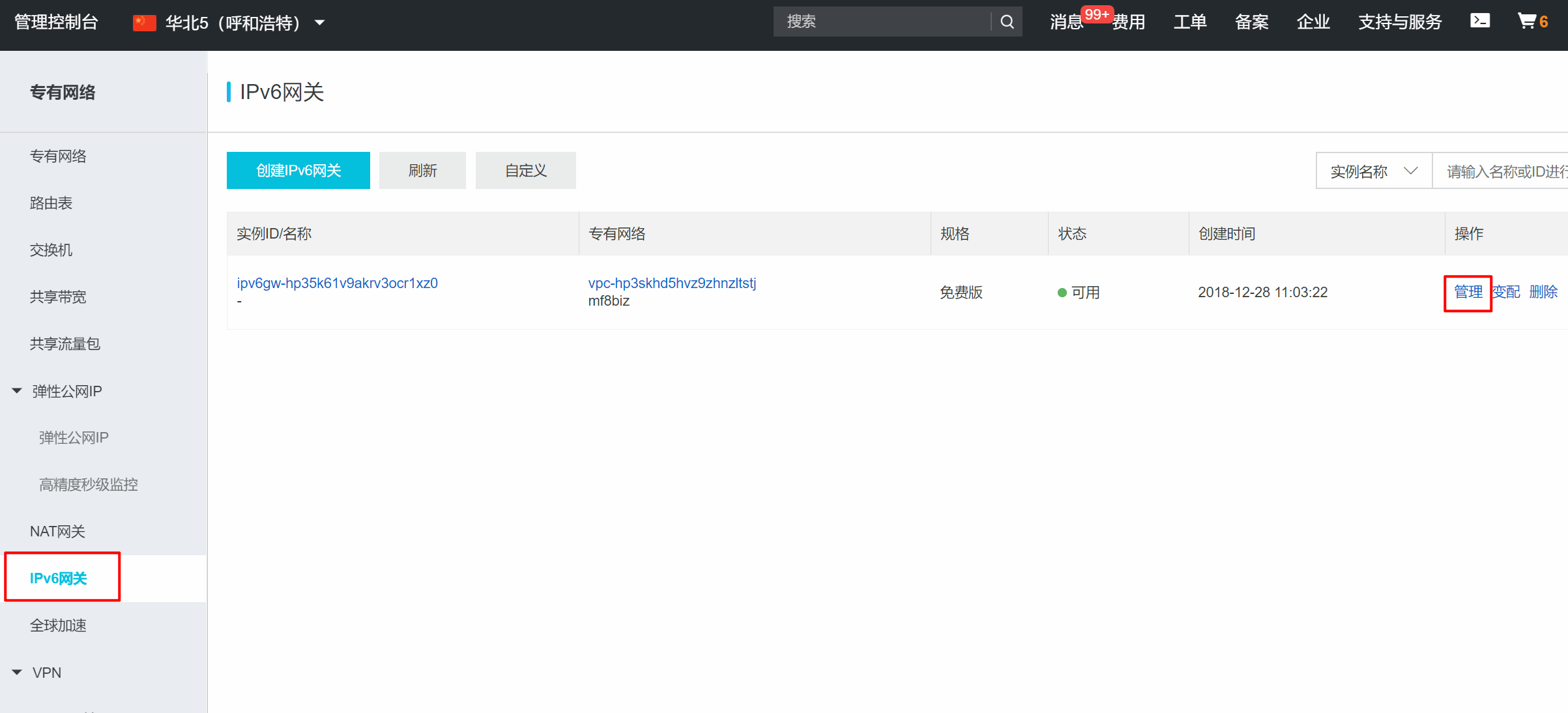This screenshot has height=713, width=1568.
Task: Open the 费用 billing menu
Action: point(1129,22)
